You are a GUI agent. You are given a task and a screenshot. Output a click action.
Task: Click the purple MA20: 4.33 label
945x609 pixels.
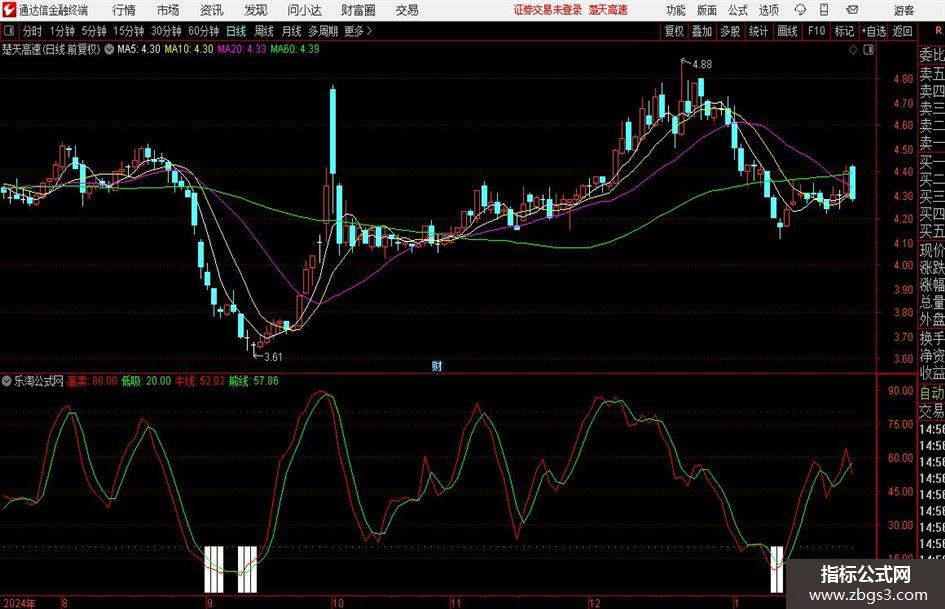(242, 49)
